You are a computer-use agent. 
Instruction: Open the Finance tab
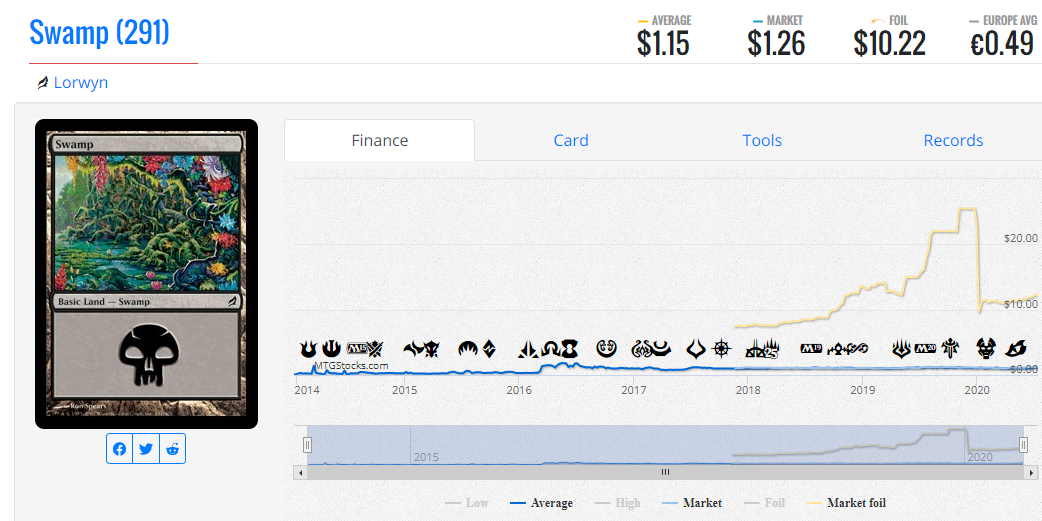pyautogui.click(x=379, y=140)
